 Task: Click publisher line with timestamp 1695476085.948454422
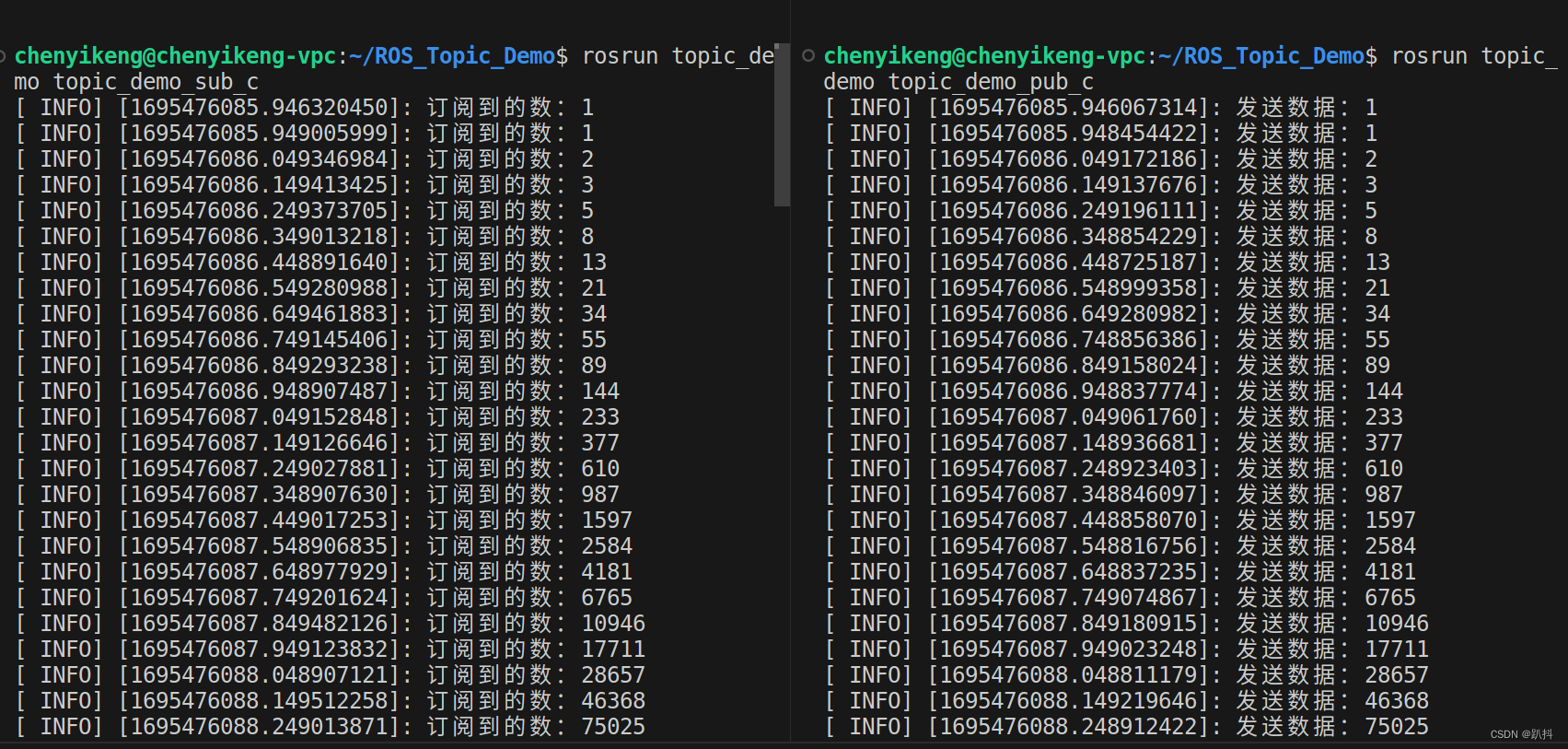[1101, 134]
